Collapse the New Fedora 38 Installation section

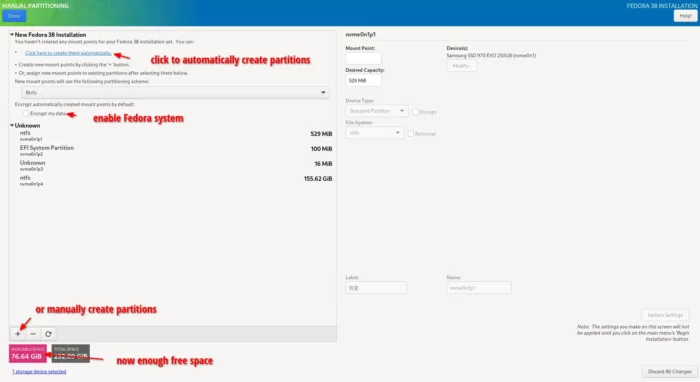12,34
